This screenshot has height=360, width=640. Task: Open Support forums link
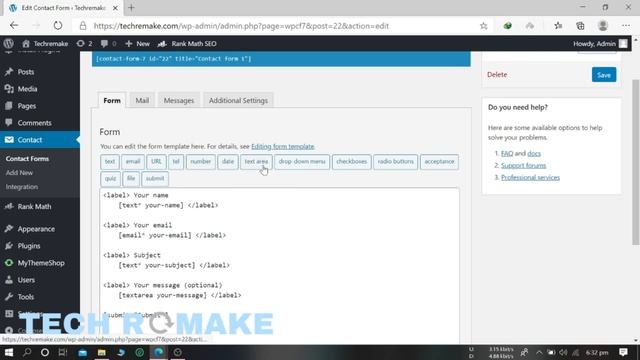[523, 165]
